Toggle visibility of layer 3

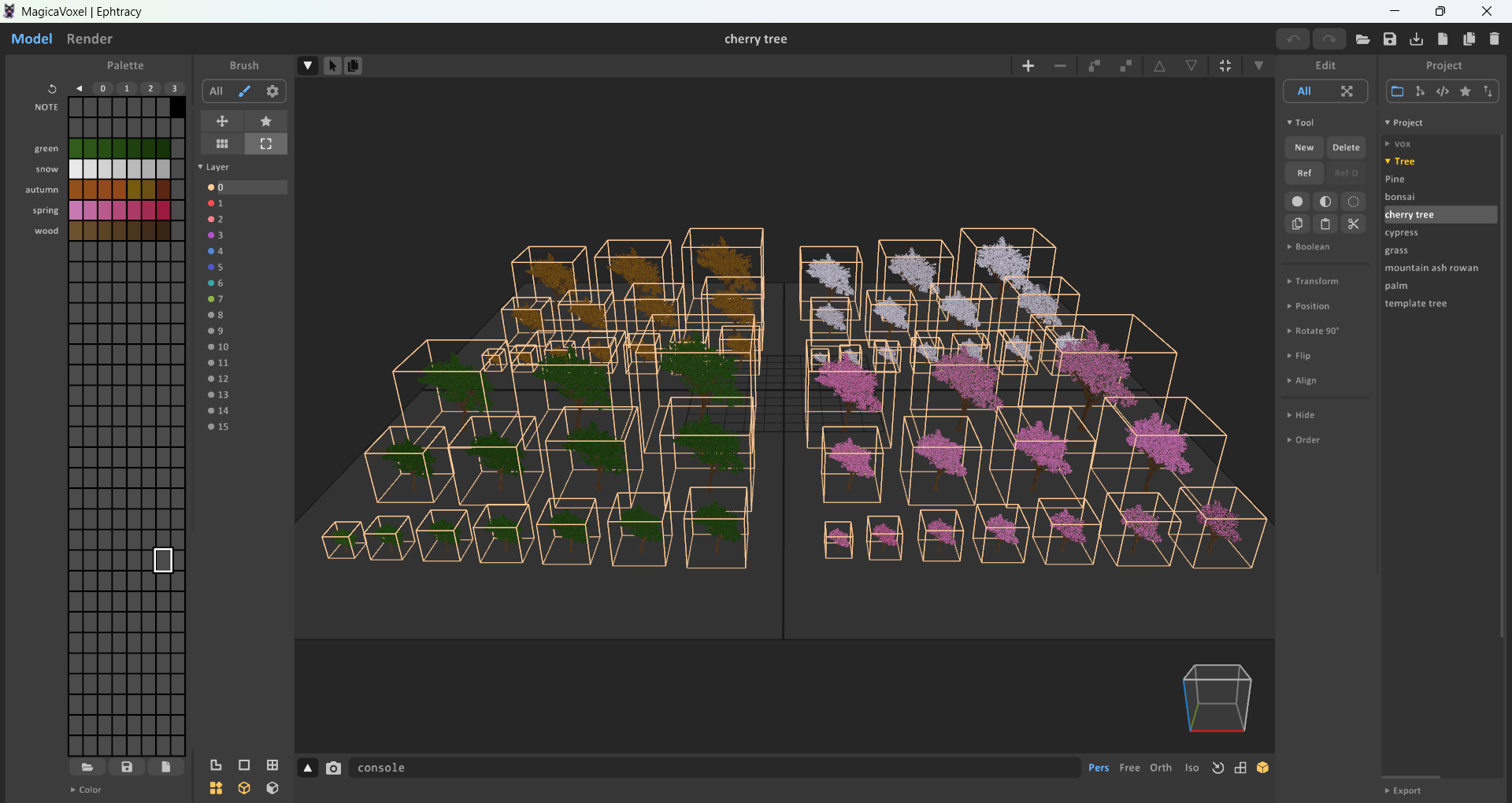pos(212,235)
